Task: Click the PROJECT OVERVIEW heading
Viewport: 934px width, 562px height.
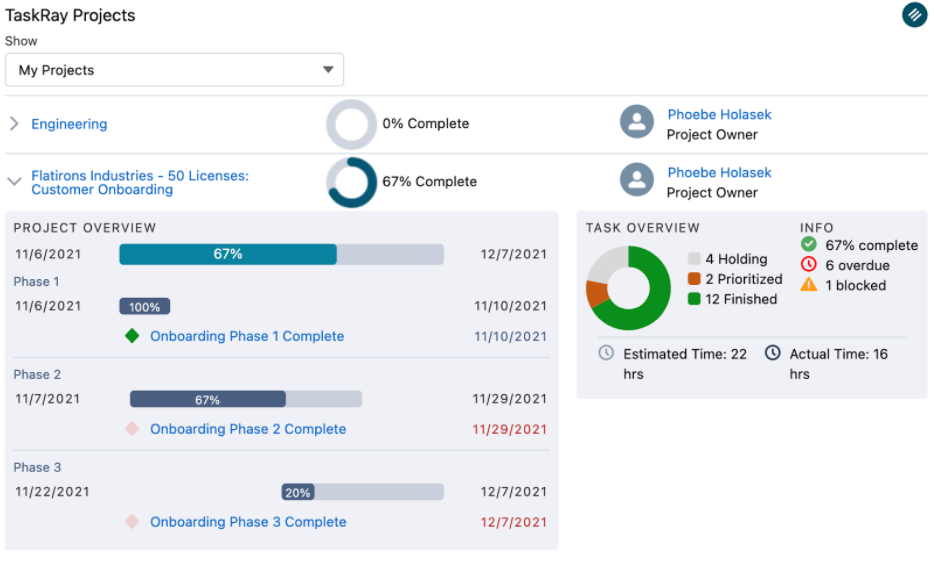Action: point(85,228)
